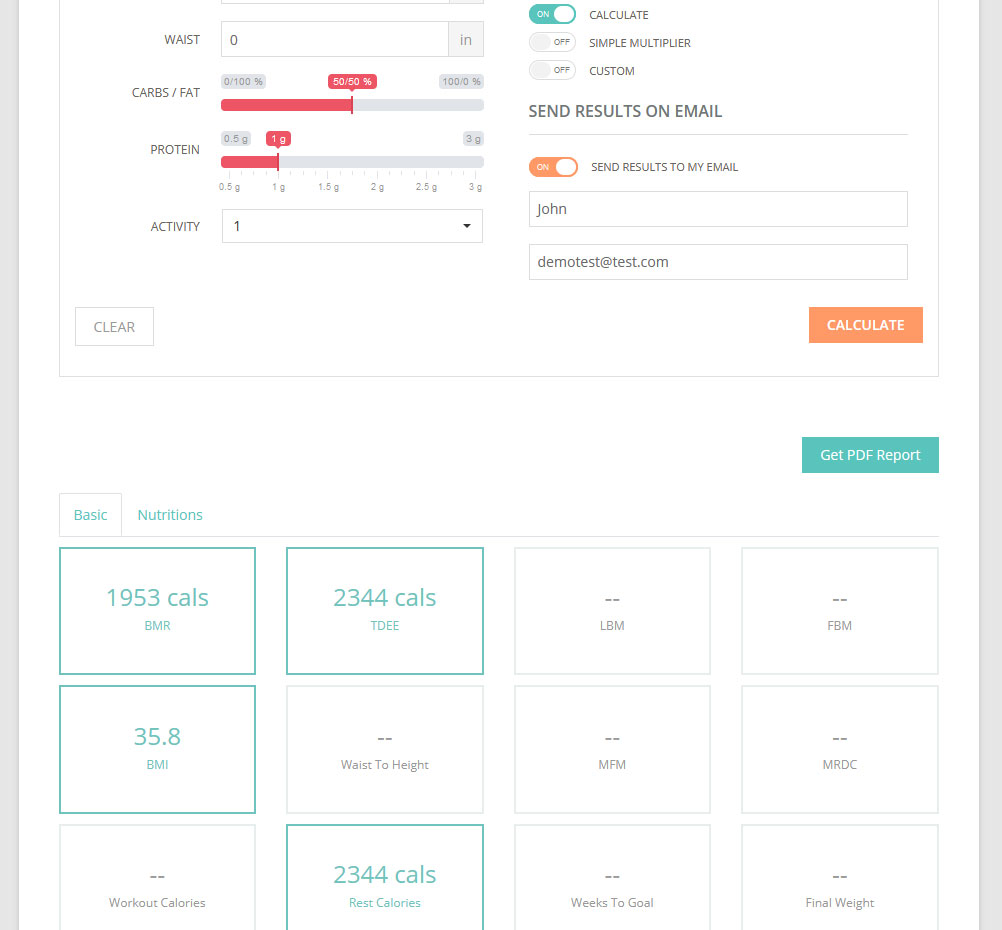Switch to the Nutritions tab

pos(170,515)
